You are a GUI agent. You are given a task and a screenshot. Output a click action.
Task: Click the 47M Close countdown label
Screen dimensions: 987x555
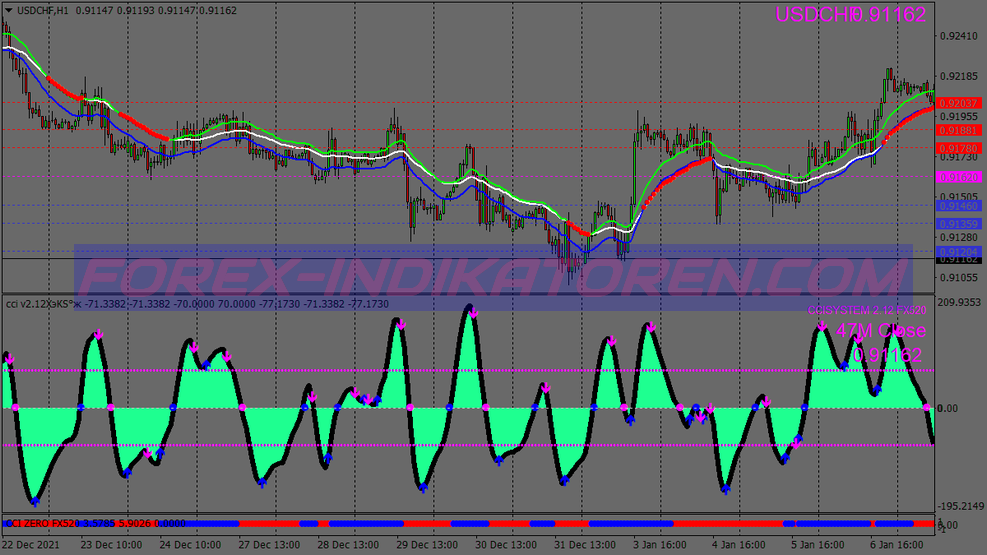[x=878, y=331]
